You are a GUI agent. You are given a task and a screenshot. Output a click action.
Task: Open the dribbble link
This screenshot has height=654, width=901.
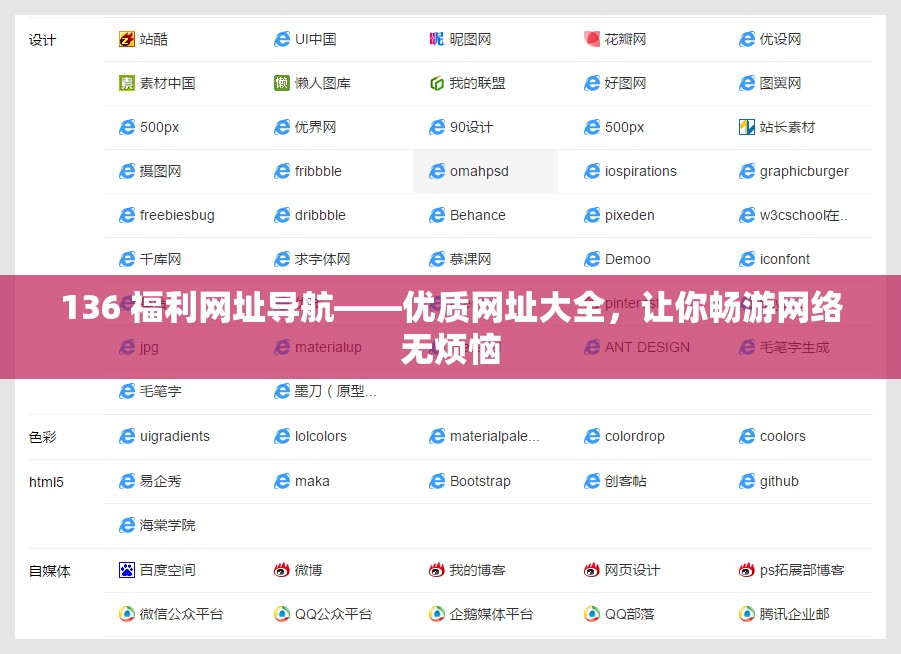point(320,215)
